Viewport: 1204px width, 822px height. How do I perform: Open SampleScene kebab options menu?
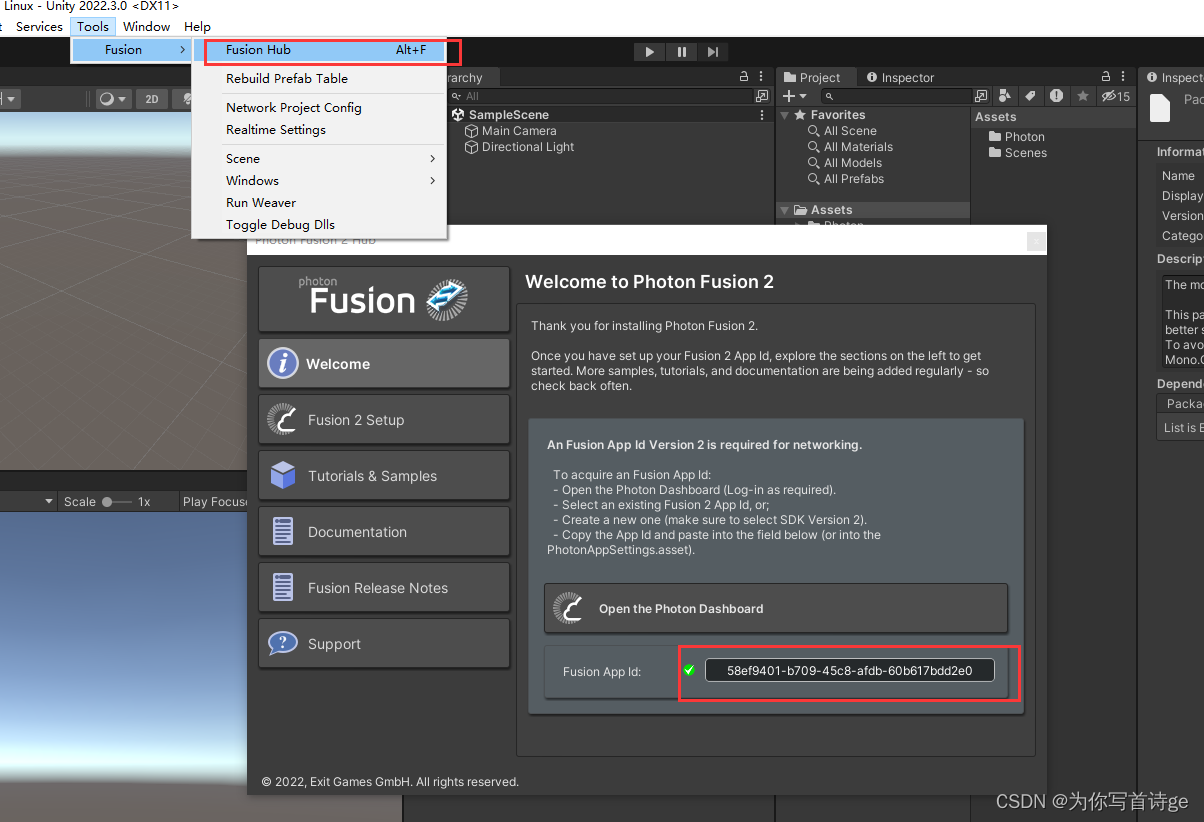click(762, 115)
